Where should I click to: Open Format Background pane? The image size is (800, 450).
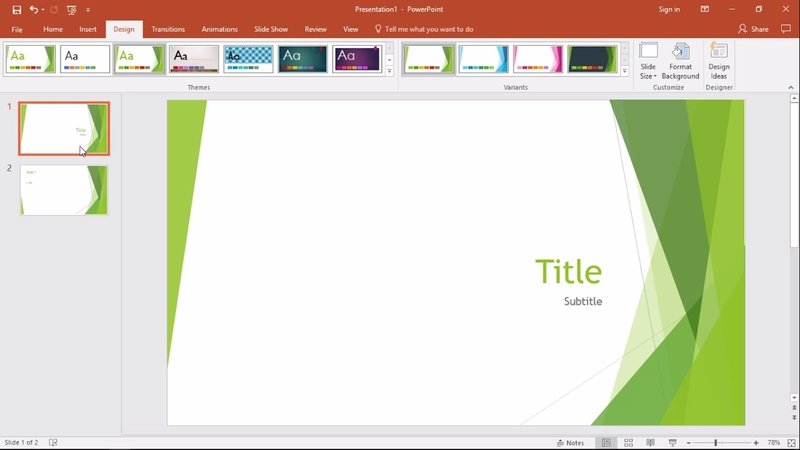(680, 61)
